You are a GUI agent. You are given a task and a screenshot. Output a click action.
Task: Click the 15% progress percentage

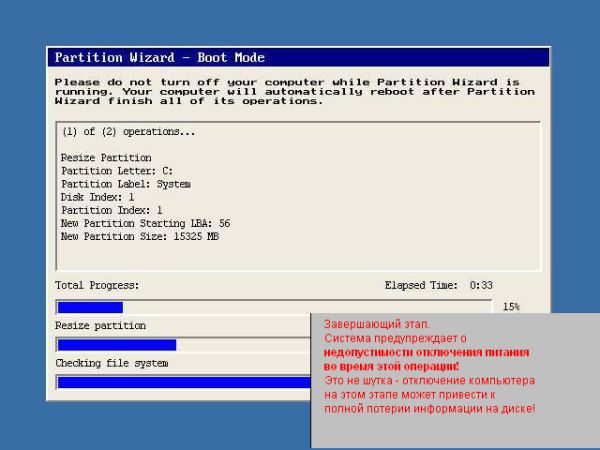click(x=511, y=307)
